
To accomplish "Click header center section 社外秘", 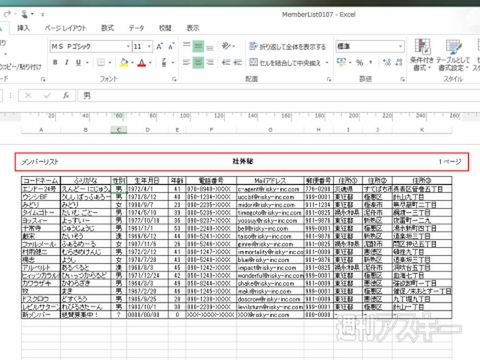I will tap(243, 161).
